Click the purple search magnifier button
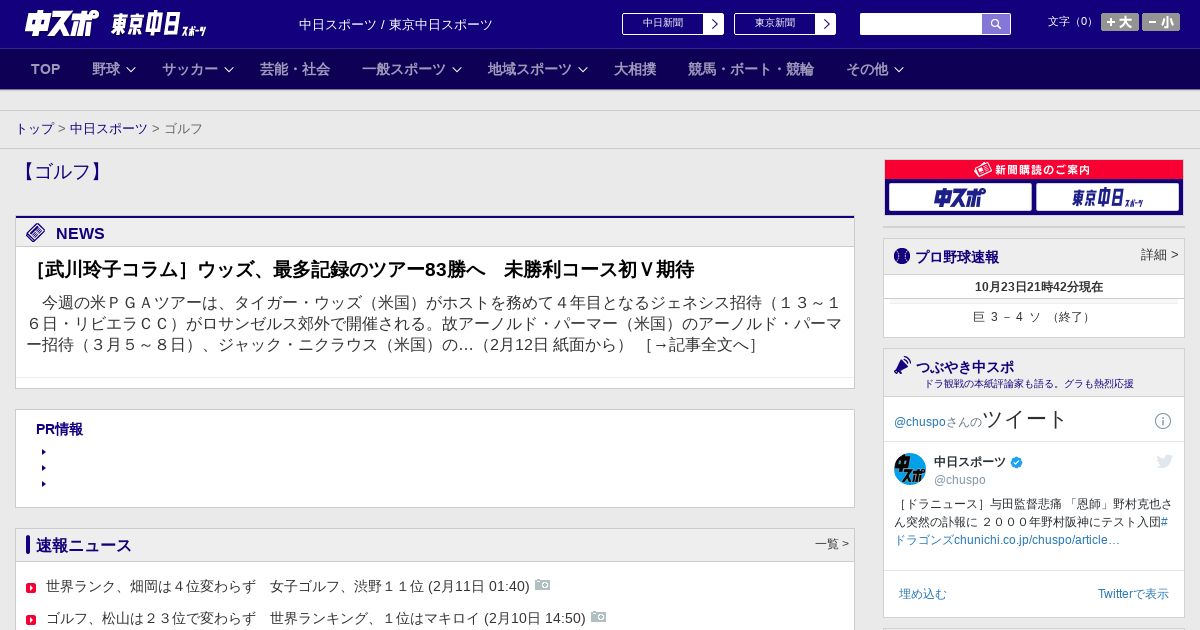1200x630 pixels. (996, 24)
